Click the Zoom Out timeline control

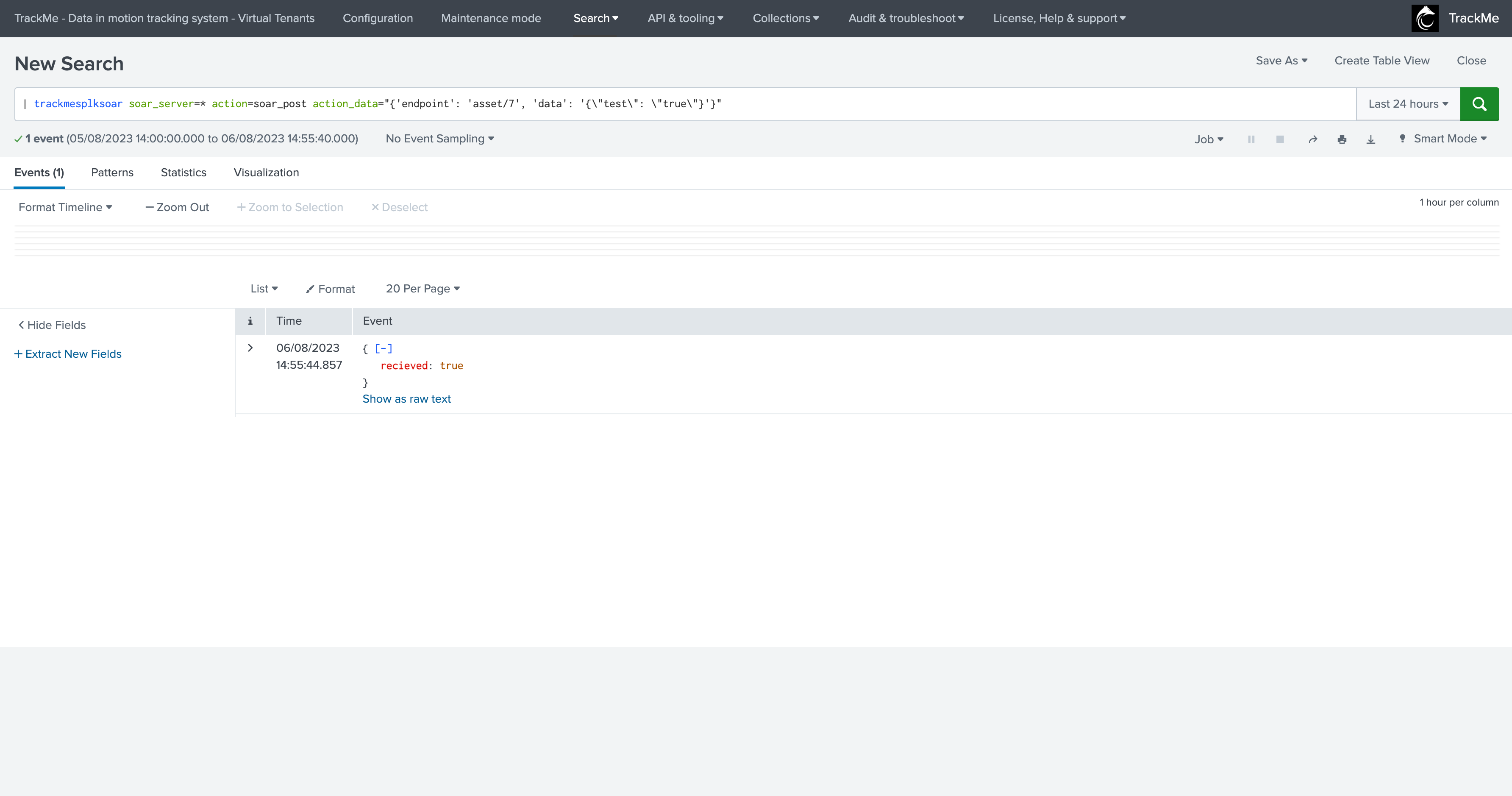click(x=177, y=207)
